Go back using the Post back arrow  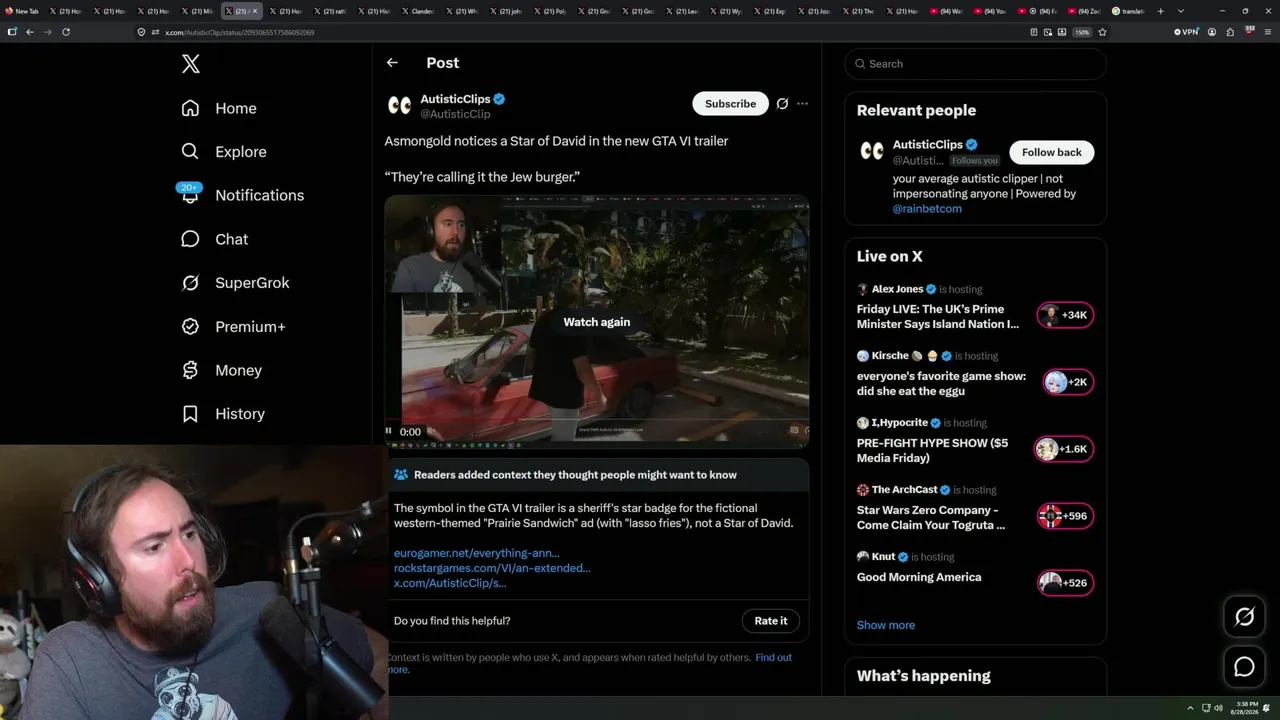(x=392, y=63)
